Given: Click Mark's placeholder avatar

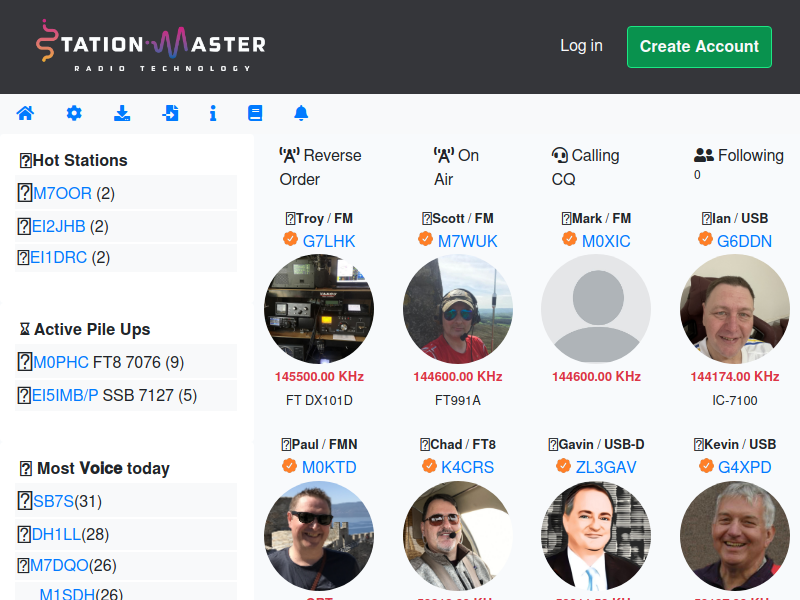Looking at the screenshot, I should tap(596, 309).
